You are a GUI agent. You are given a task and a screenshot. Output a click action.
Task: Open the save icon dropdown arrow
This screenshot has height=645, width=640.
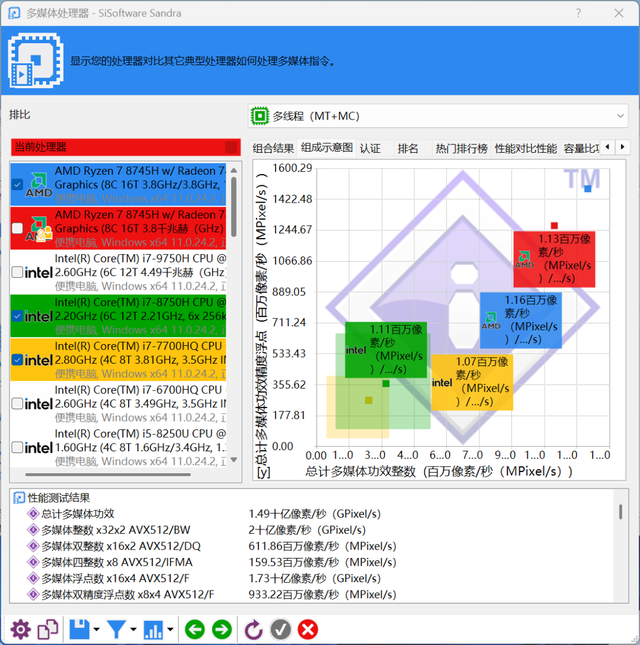[96, 629]
